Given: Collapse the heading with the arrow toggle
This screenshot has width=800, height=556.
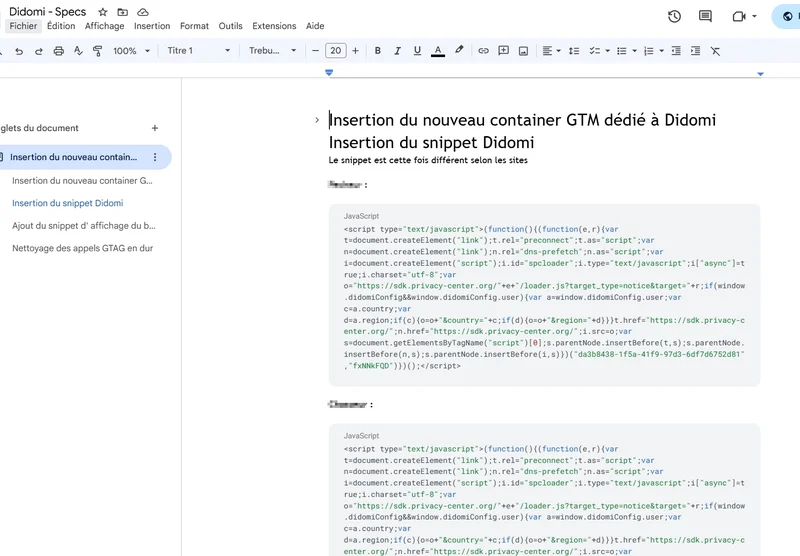Looking at the screenshot, I should click(x=317, y=120).
